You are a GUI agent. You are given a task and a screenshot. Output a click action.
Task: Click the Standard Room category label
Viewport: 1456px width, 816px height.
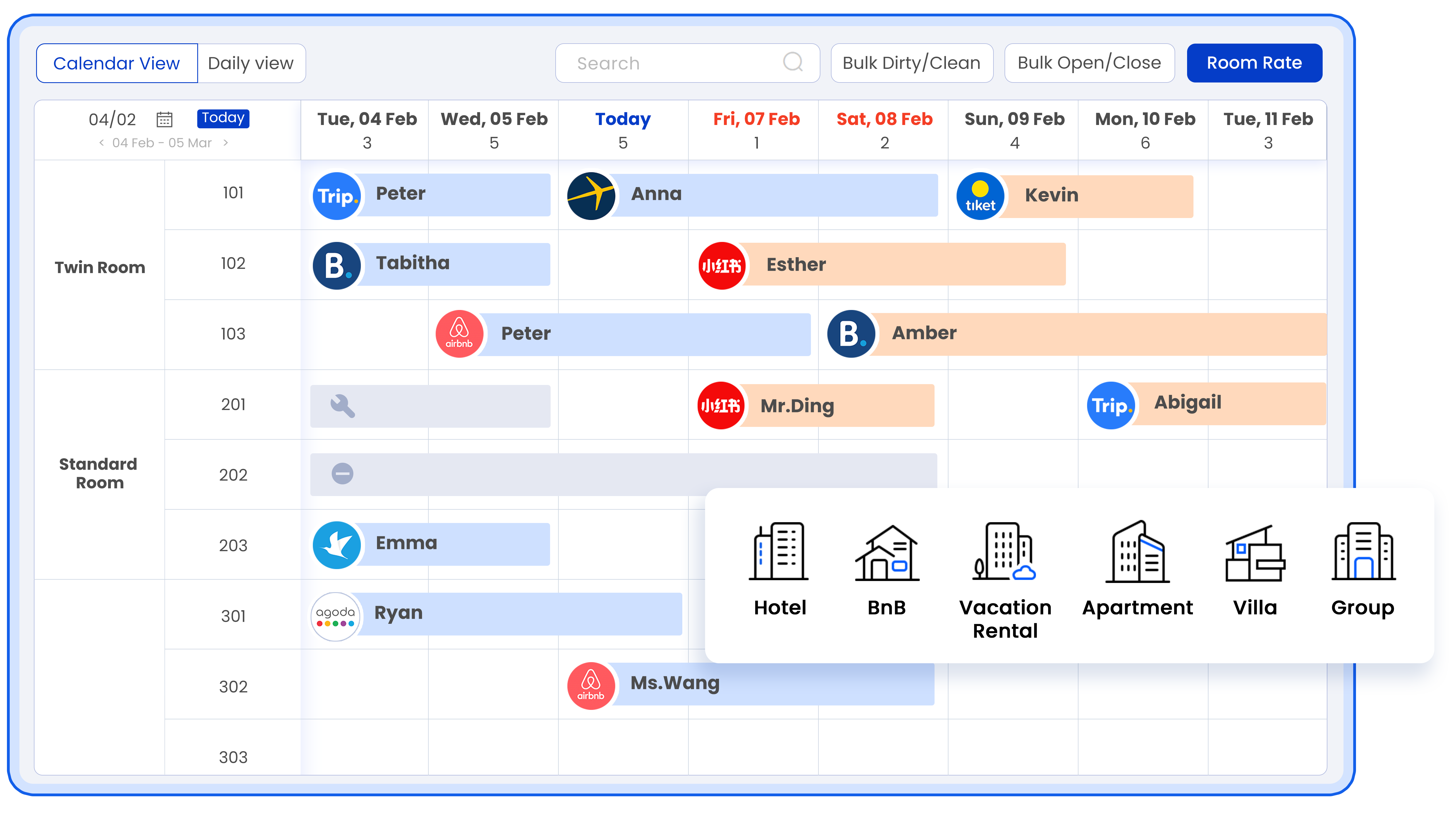point(99,474)
